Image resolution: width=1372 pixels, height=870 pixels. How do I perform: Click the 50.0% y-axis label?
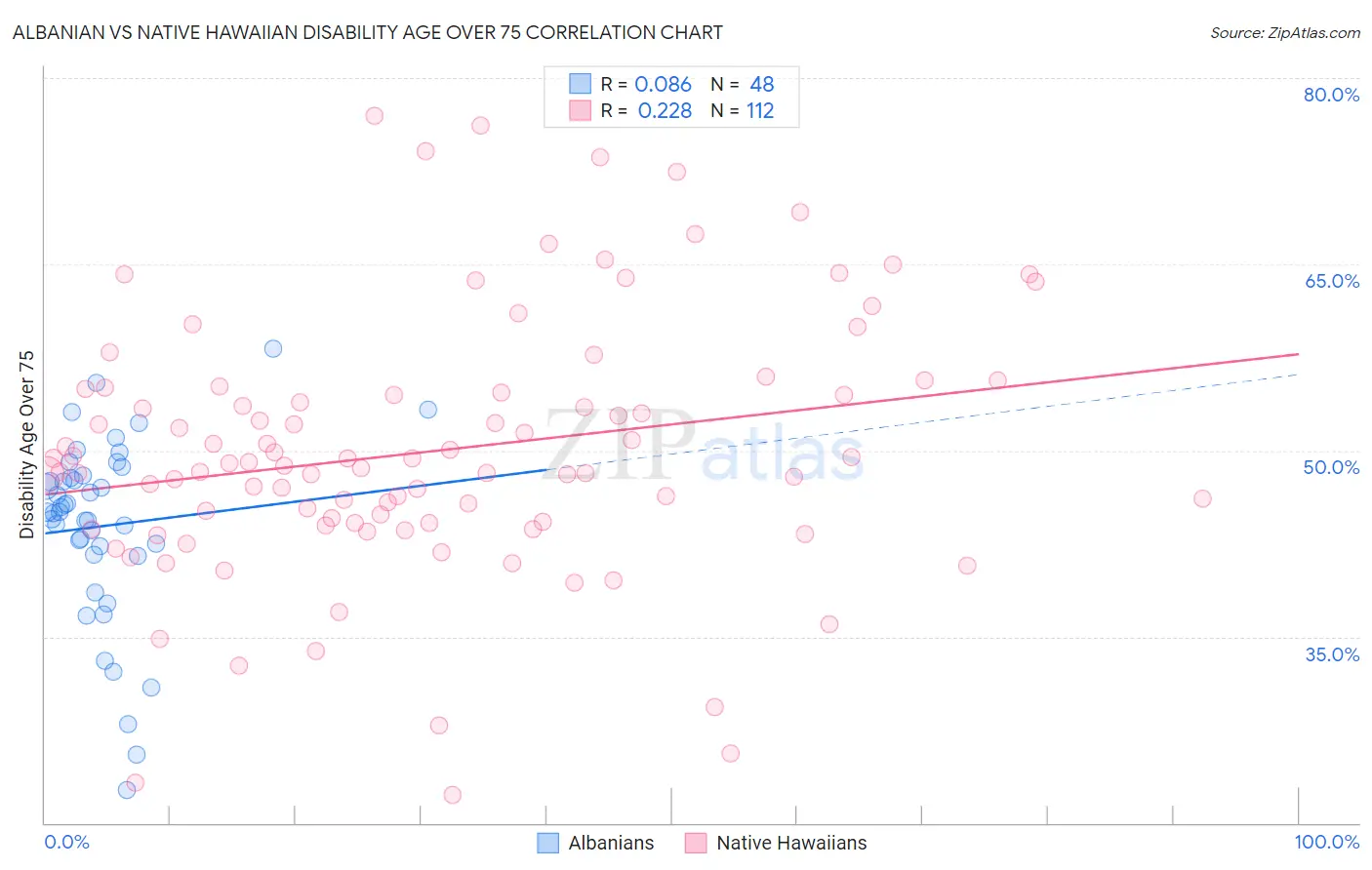pyautogui.click(x=1331, y=467)
